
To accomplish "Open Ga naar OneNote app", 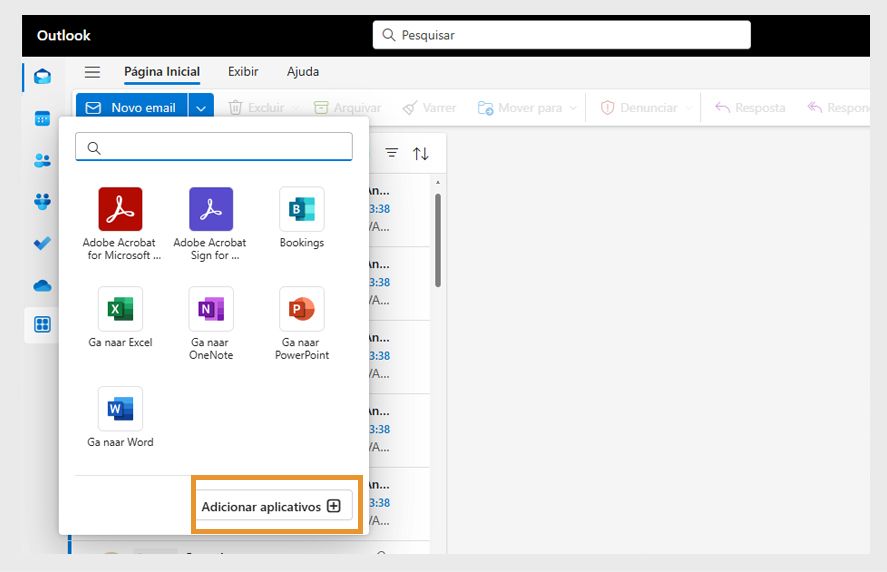I will (210, 324).
